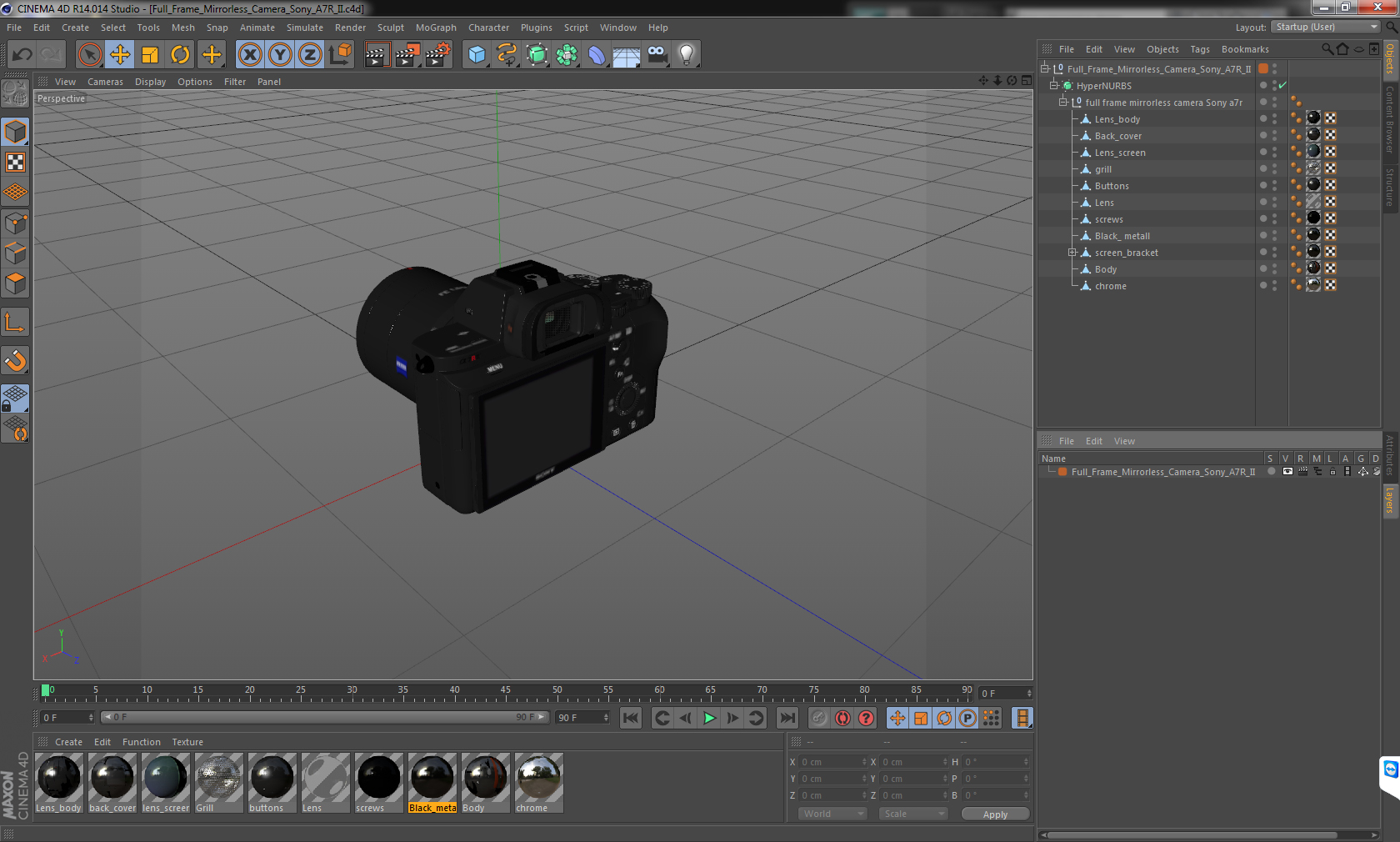Enable Polygons mode
The image size is (1400, 842).
pyautogui.click(x=16, y=283)
